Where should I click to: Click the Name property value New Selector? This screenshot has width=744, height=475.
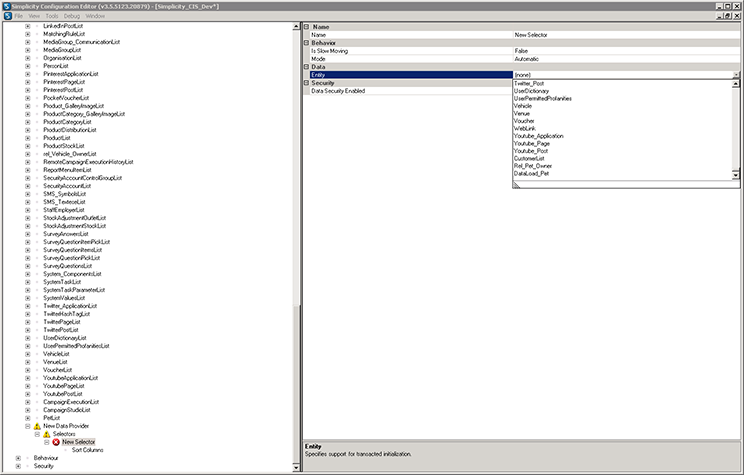coord(531,35)
